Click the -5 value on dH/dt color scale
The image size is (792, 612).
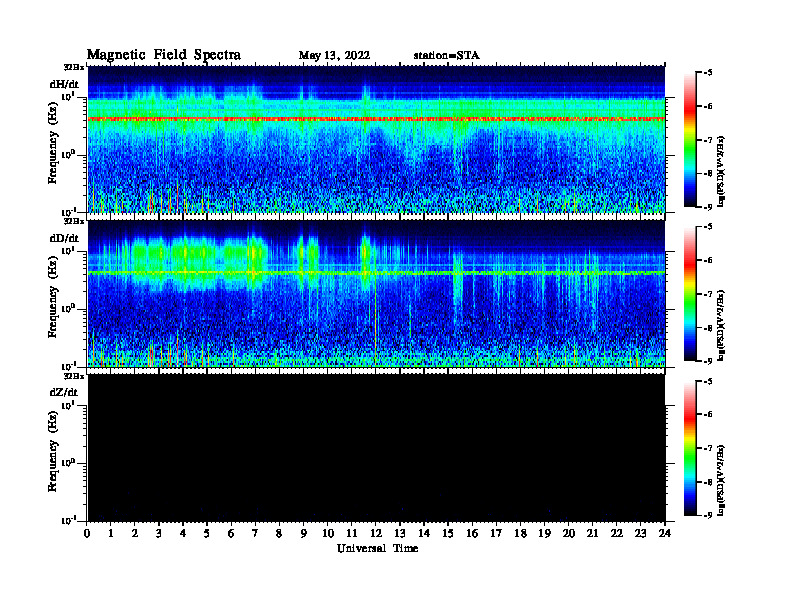pos(708,73)
